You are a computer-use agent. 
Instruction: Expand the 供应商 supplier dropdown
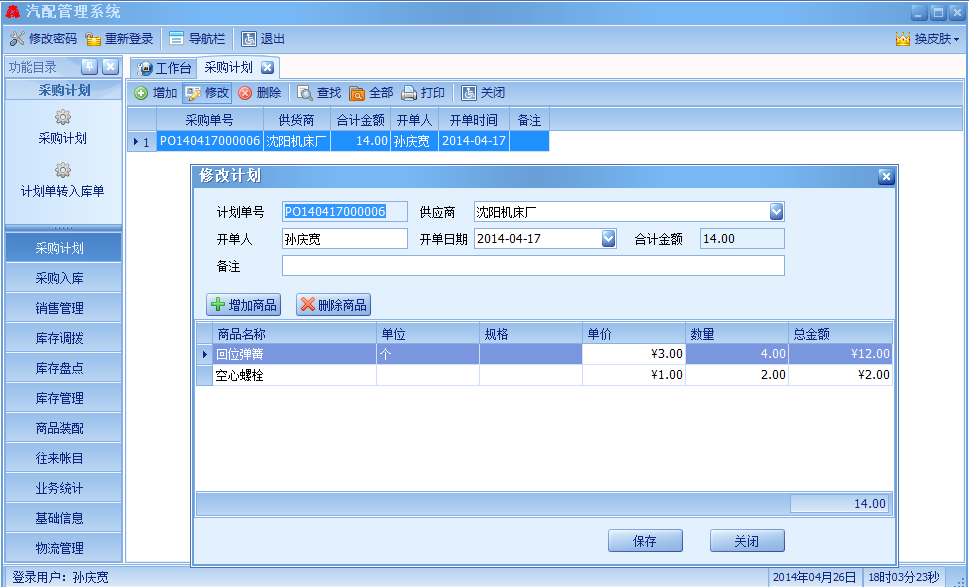click(x=776, y=212)
